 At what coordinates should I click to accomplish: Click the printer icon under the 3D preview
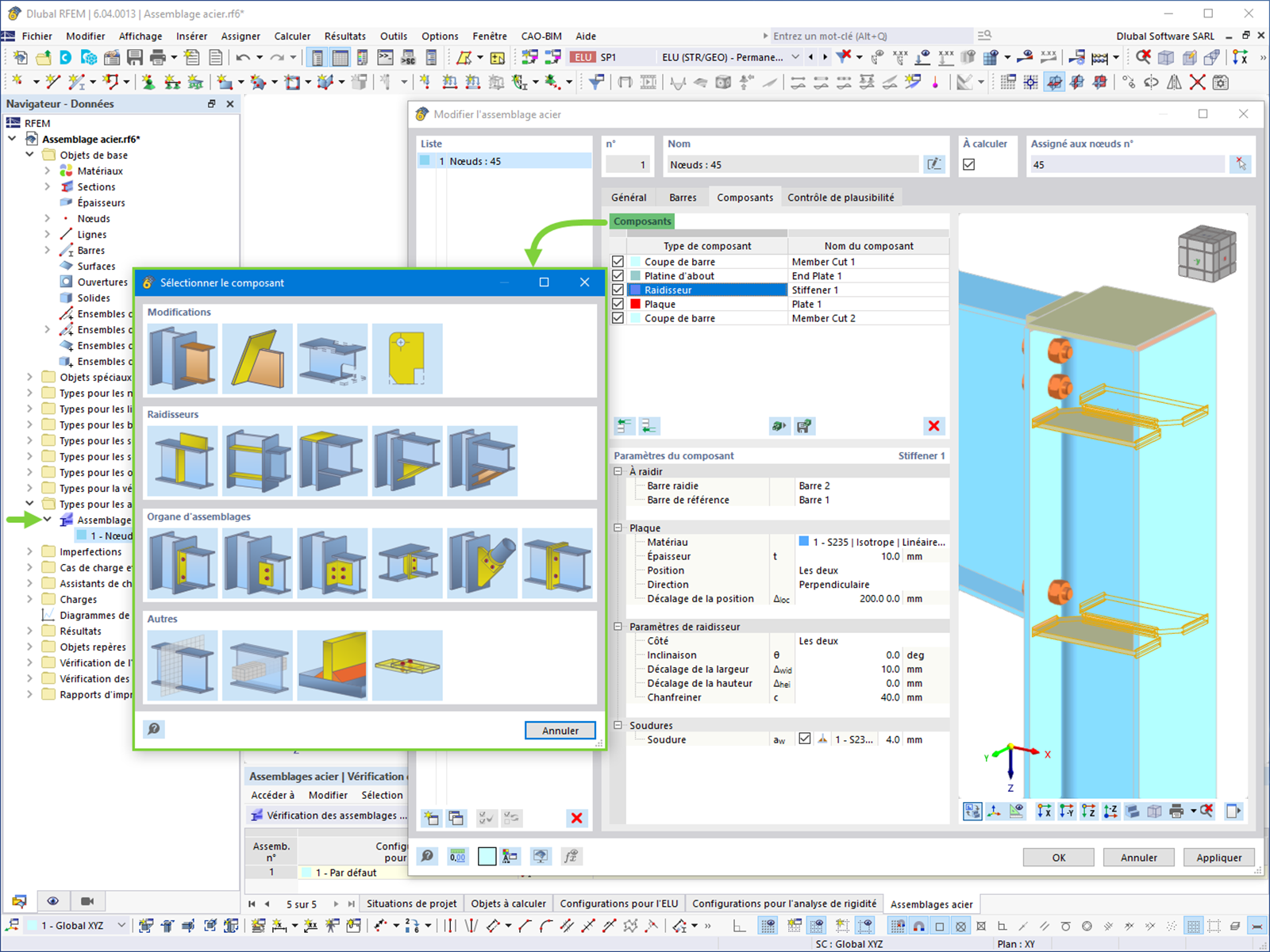[x=1176, y=811]
